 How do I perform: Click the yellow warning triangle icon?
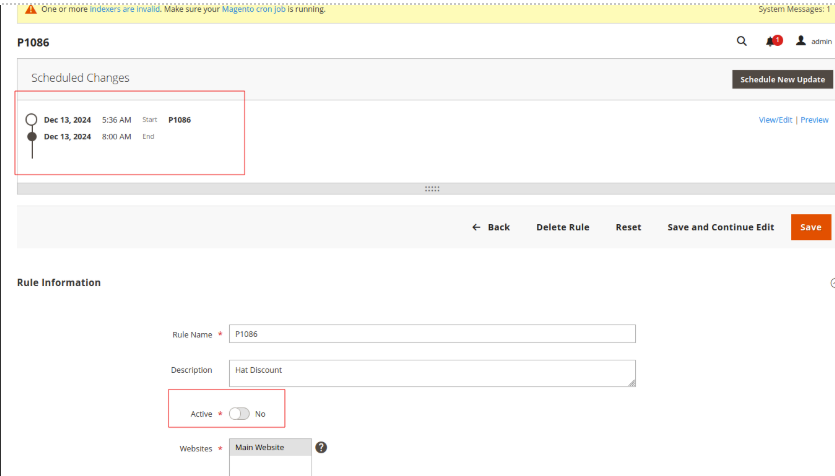pyautogui.click(x=31, y=9)
